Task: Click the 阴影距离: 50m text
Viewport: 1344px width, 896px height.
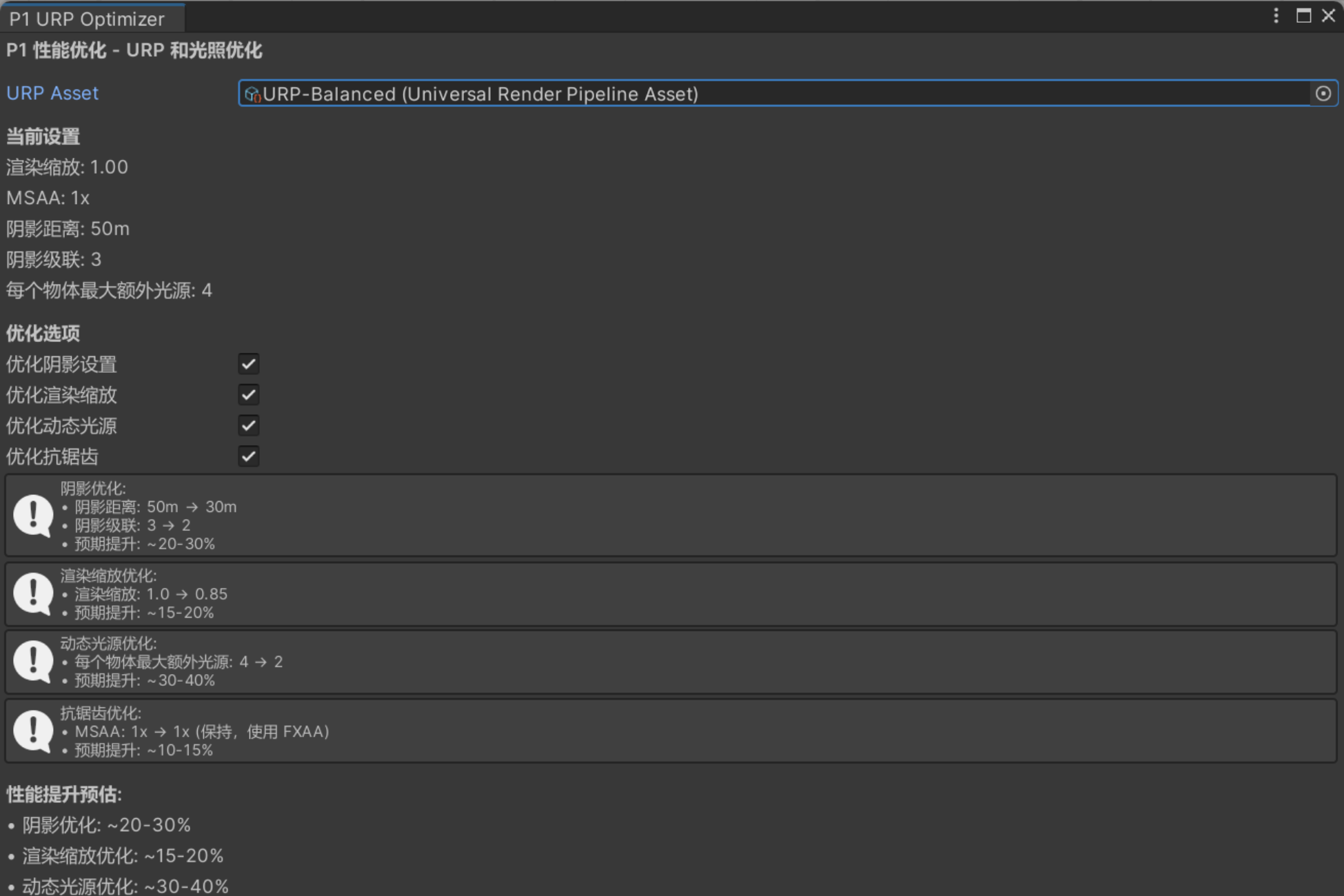Action: (x=68, y=229)
